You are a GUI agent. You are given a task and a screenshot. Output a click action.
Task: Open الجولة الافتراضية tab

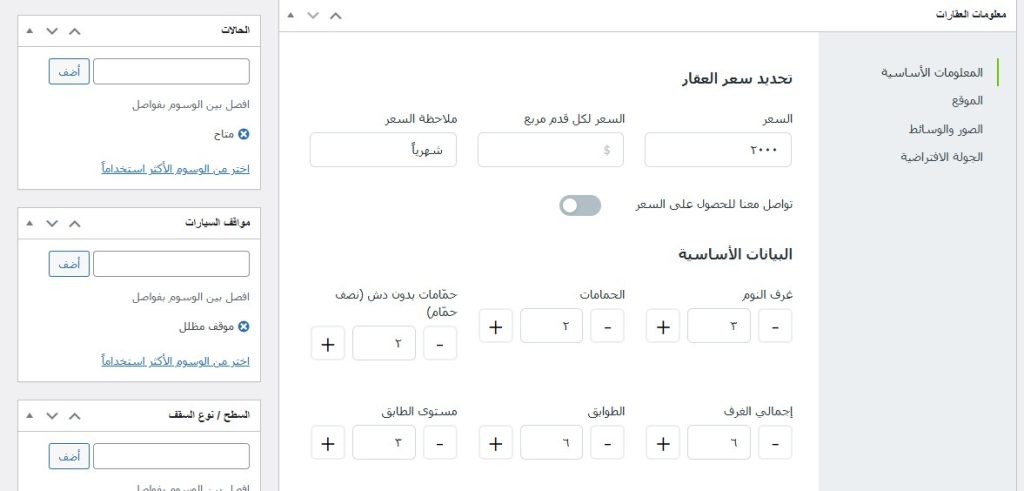(x=941, y=157)
